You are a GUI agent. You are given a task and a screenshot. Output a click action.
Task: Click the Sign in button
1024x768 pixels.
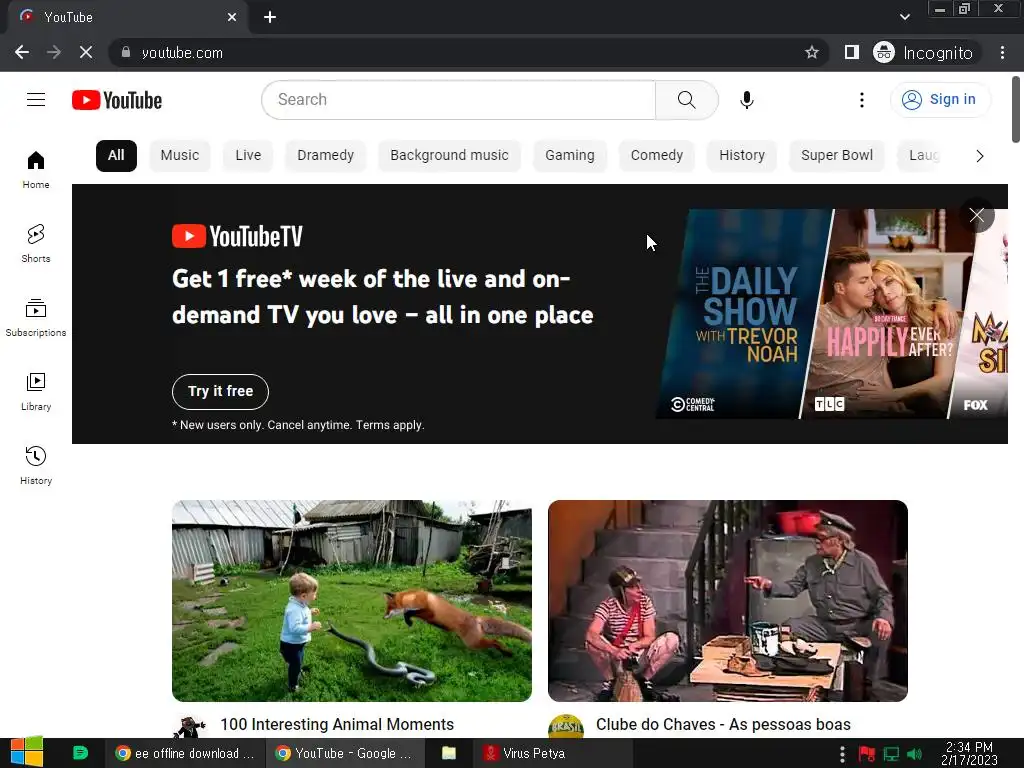(940, 99)
